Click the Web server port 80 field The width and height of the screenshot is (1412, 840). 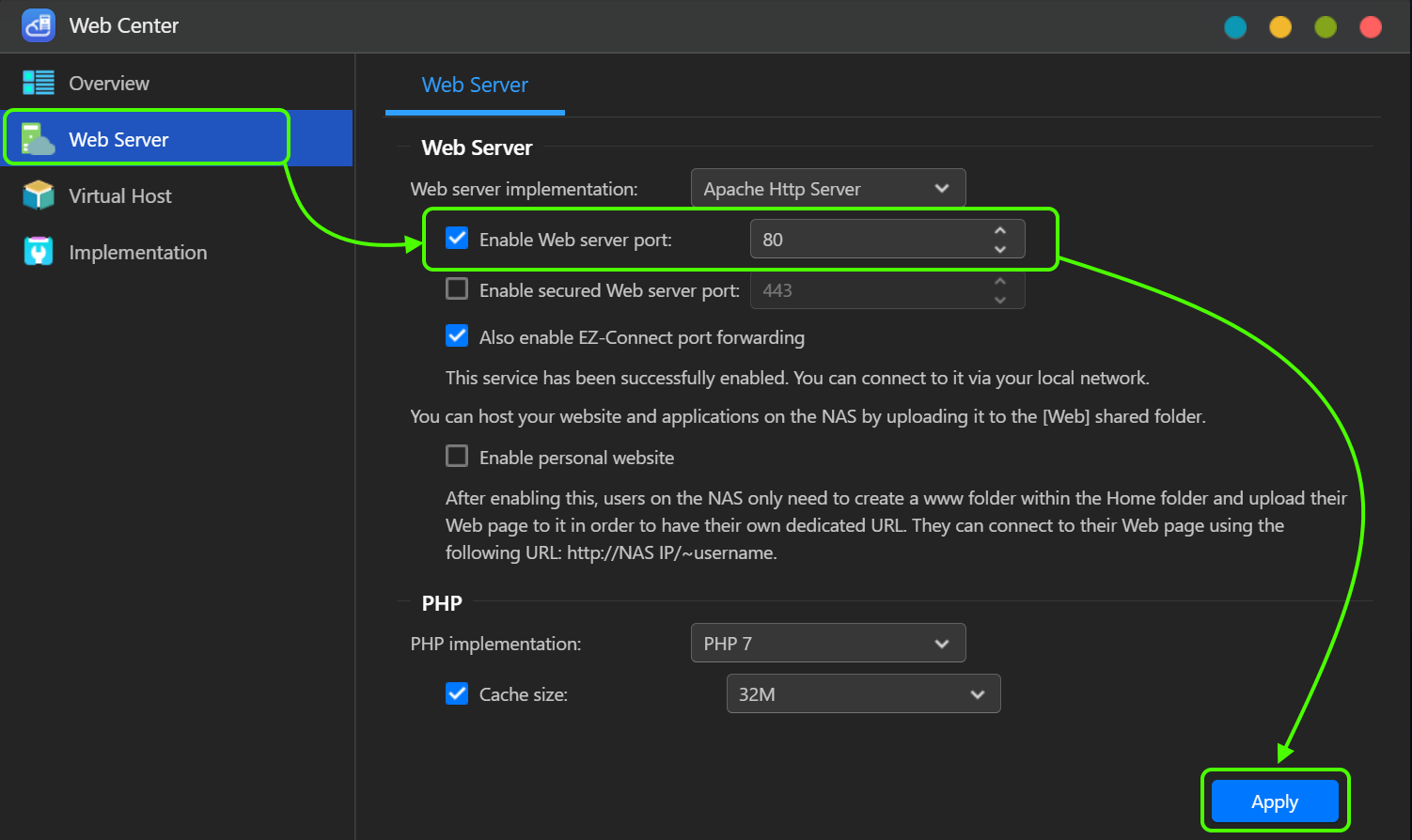click(x=887, y=239)
